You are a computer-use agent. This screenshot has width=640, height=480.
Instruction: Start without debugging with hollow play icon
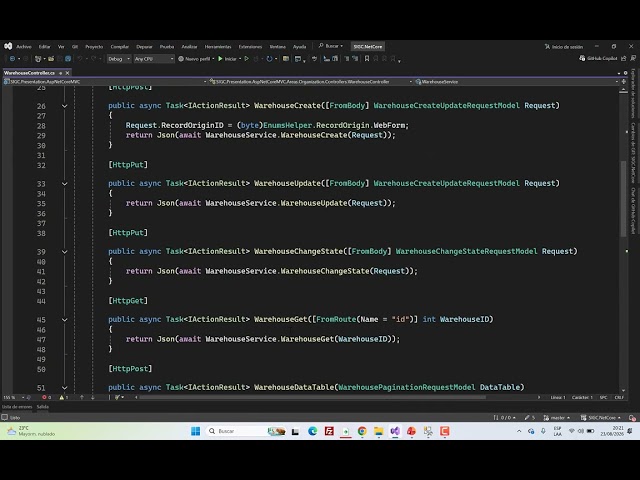[x=247, y=59]
